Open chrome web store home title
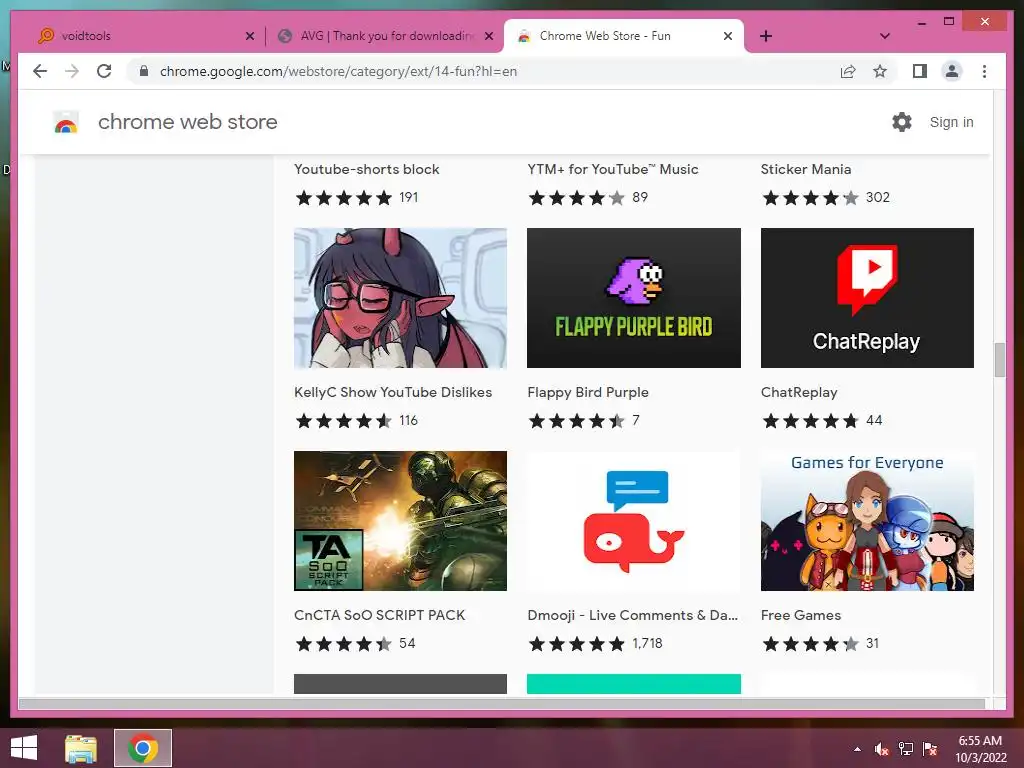The height and width of the screenshot is (768, 1024). 187,122
